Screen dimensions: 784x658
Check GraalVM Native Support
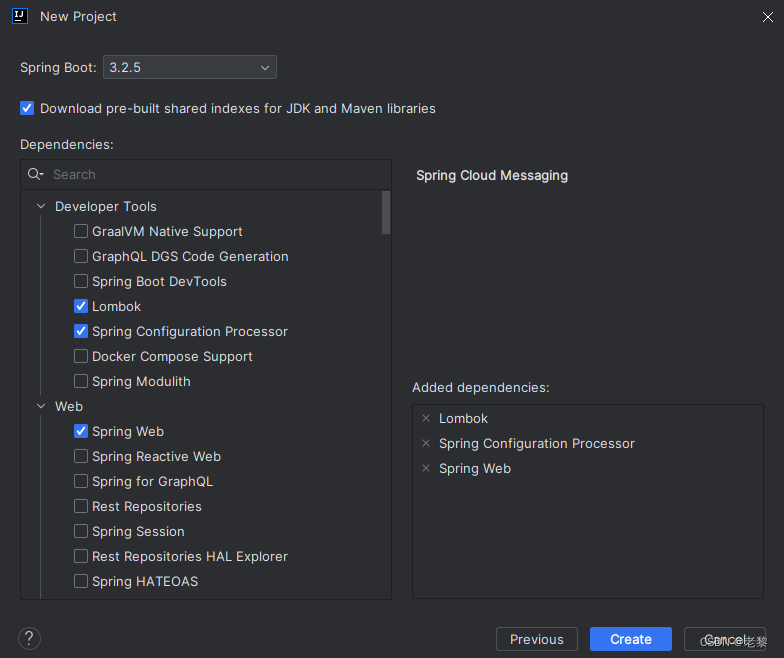pos(80,231)
